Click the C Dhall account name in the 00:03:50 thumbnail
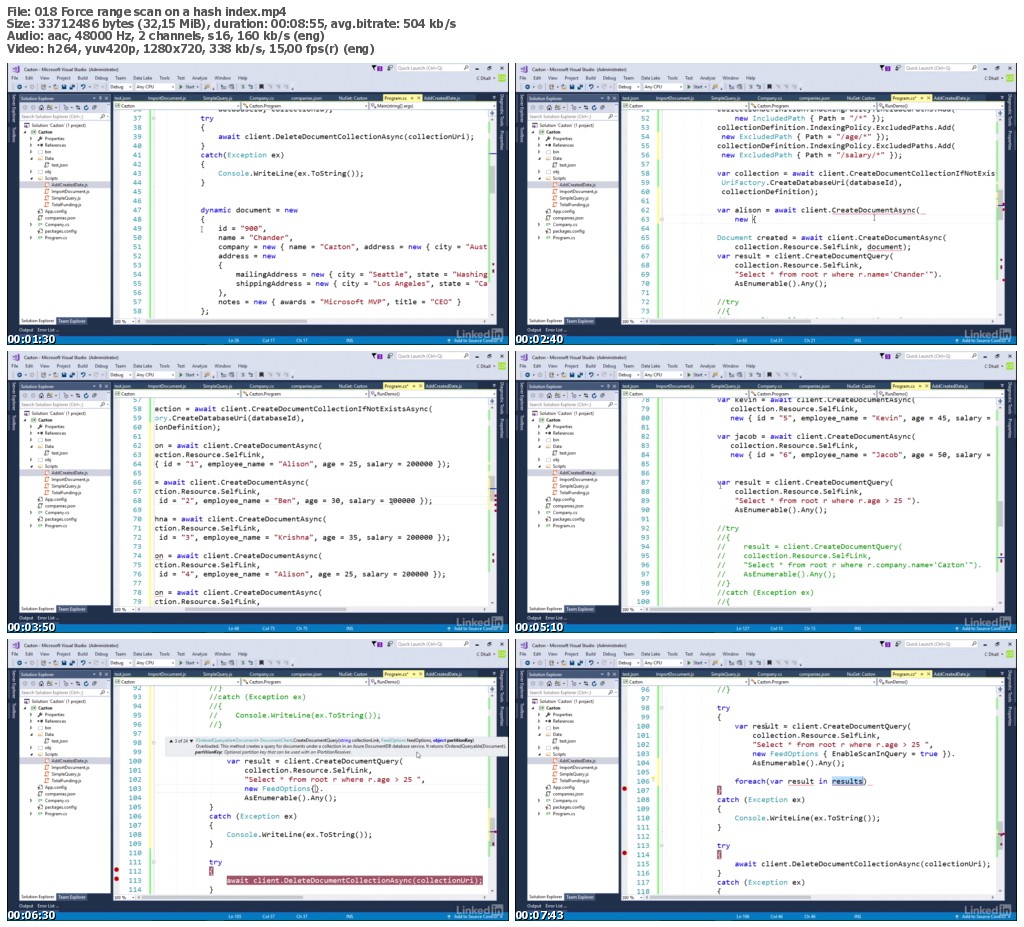1024x927 pixels. (x=483, y=366)
